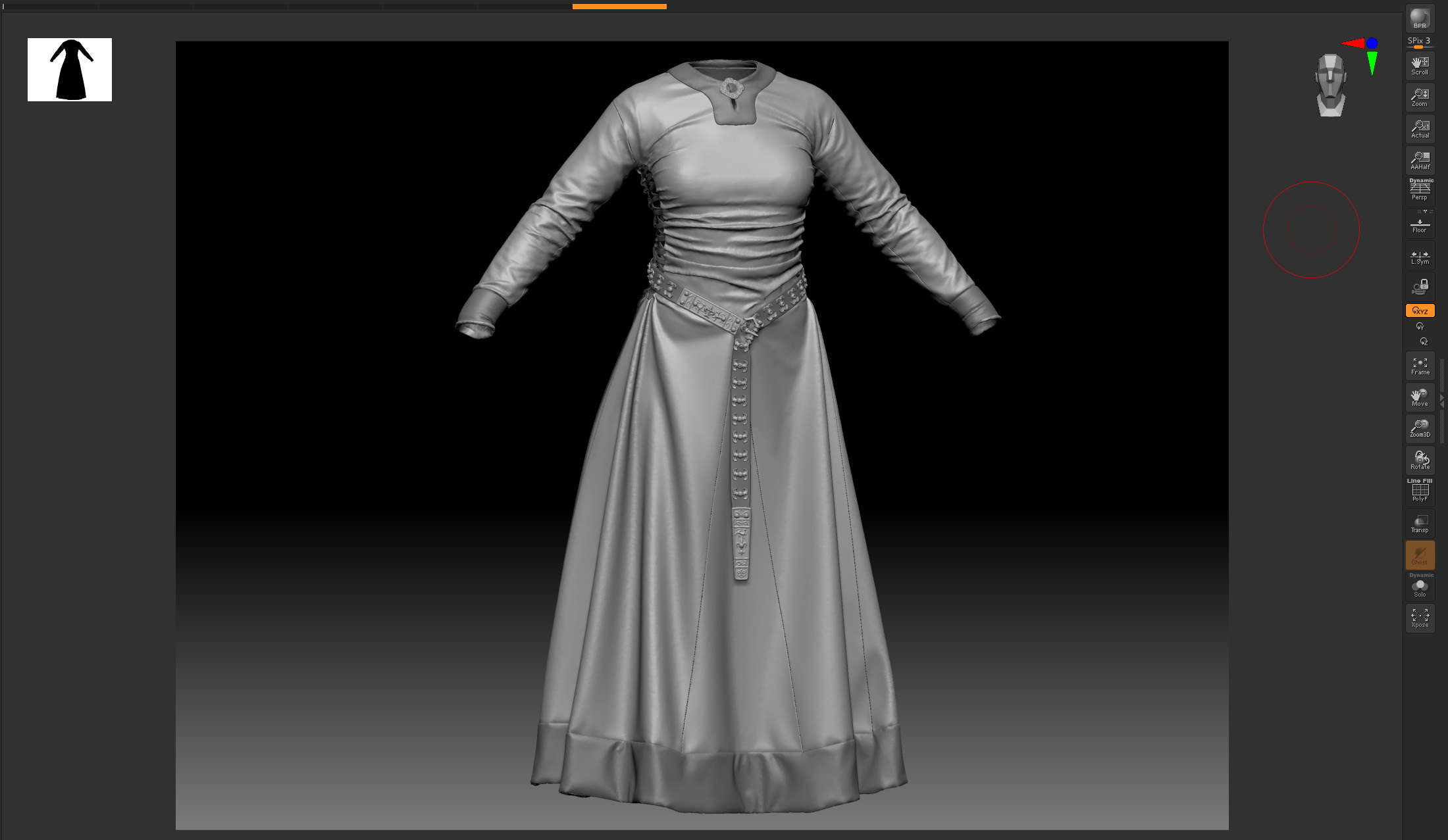Click the brooch on the dress collar
1448x840 pixels.
731,87
